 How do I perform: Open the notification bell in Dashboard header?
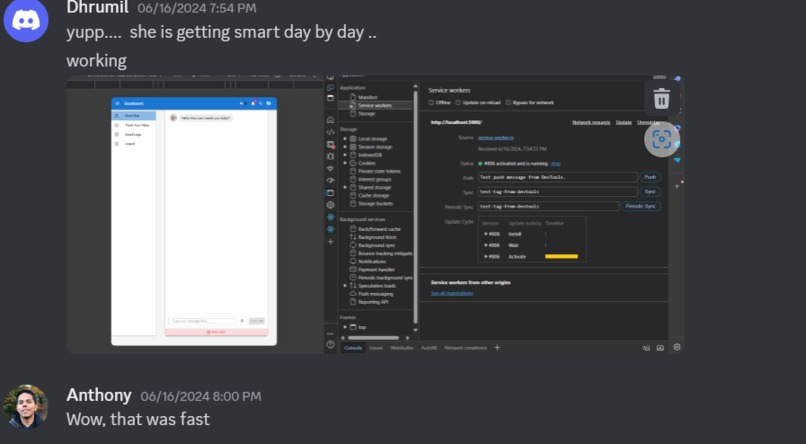[253, 103]
